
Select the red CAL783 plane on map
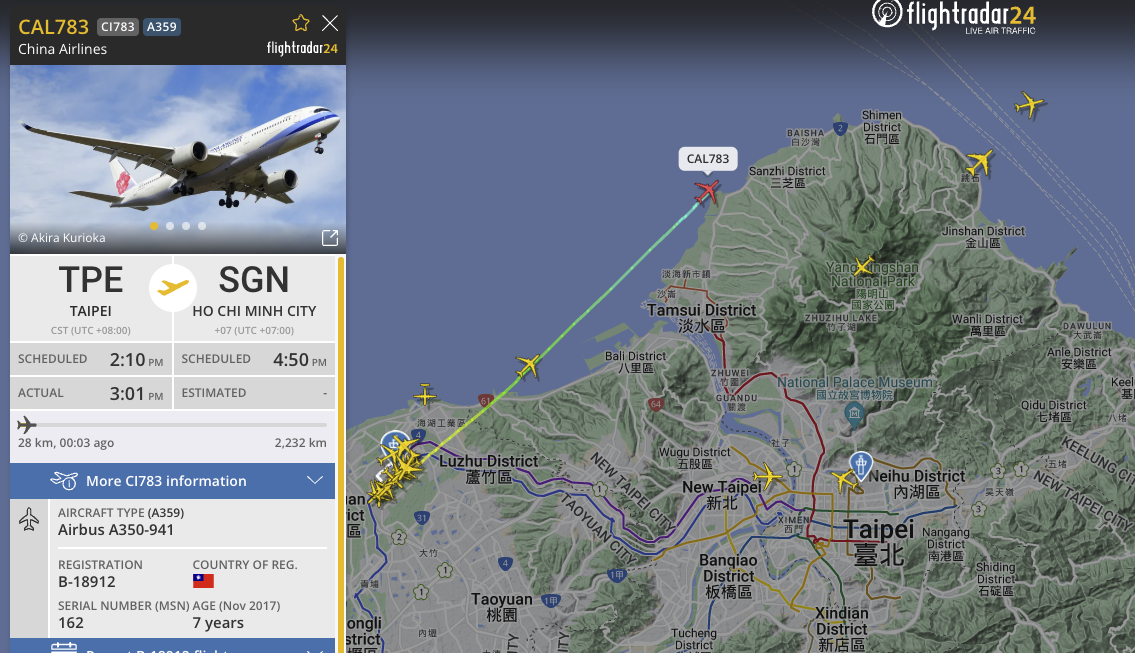tap(706, 192)
